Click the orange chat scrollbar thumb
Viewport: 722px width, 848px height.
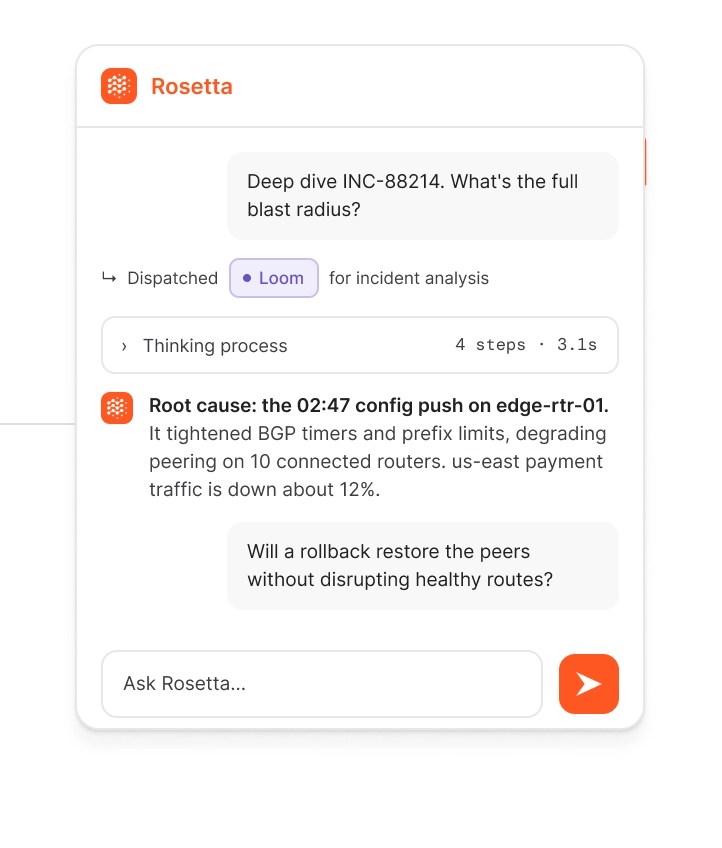[x=645, y=162]
